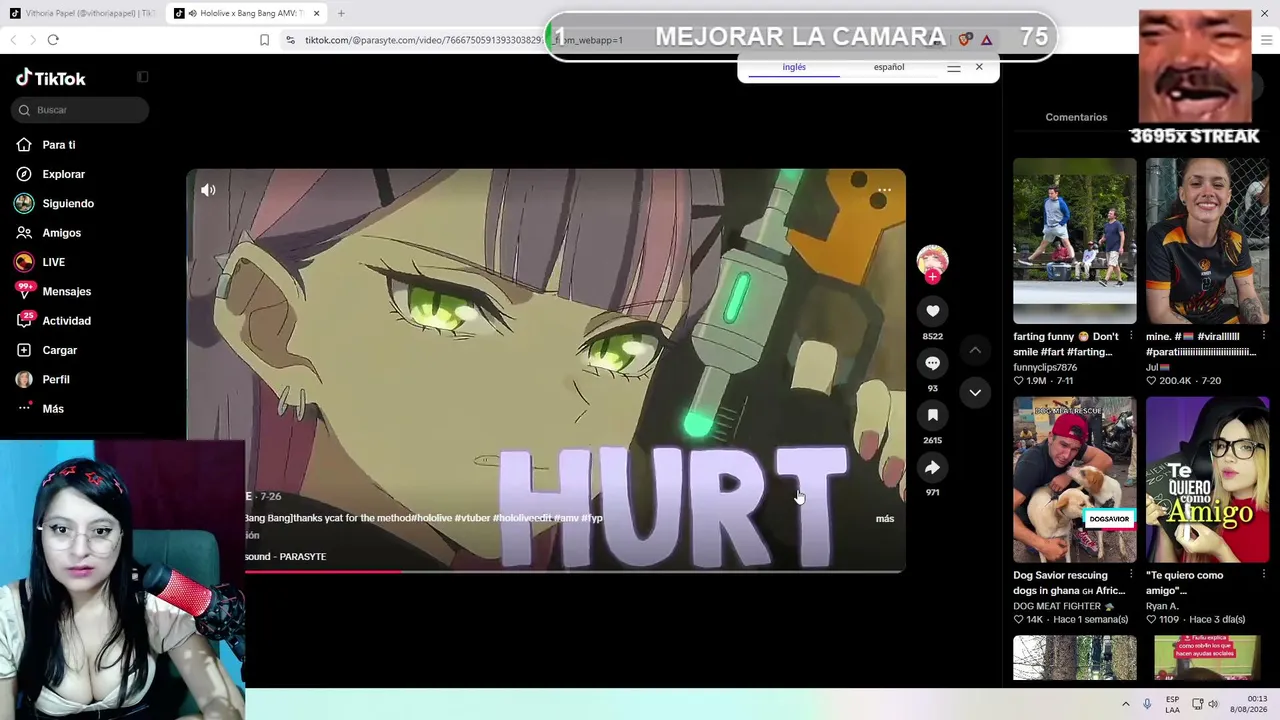Viewport: 1280px width, 720px height.
Task: View site information for tiktok.com
Action: 290,40
